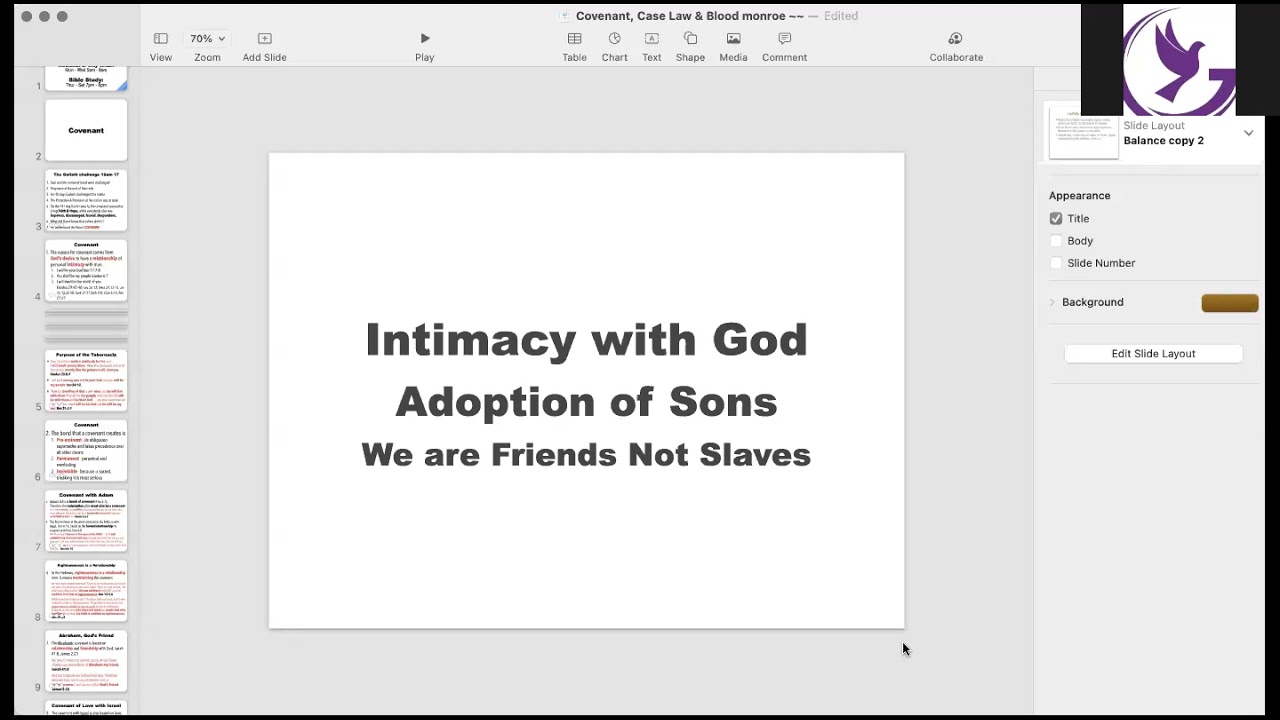Click 'We are Friends Not Slaves' text
Image resolution: width=1280 pixels, height=720 pixels.
tap(586, 455)
